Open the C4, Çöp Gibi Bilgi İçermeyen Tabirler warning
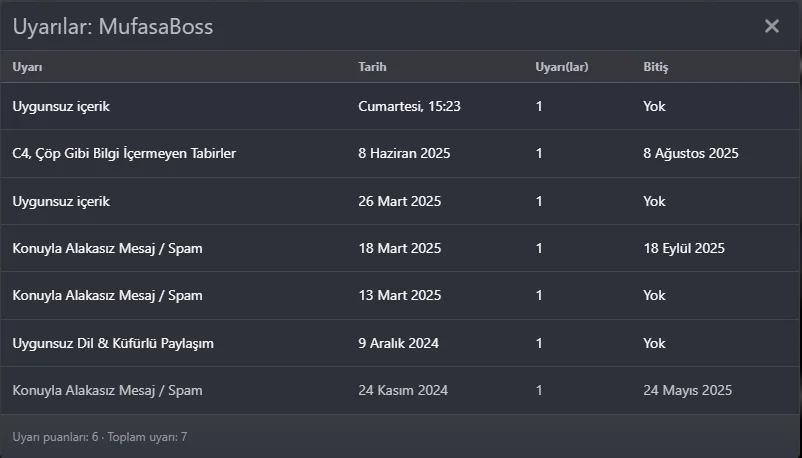This screenshot has width=802, height=458. point(124,154)
